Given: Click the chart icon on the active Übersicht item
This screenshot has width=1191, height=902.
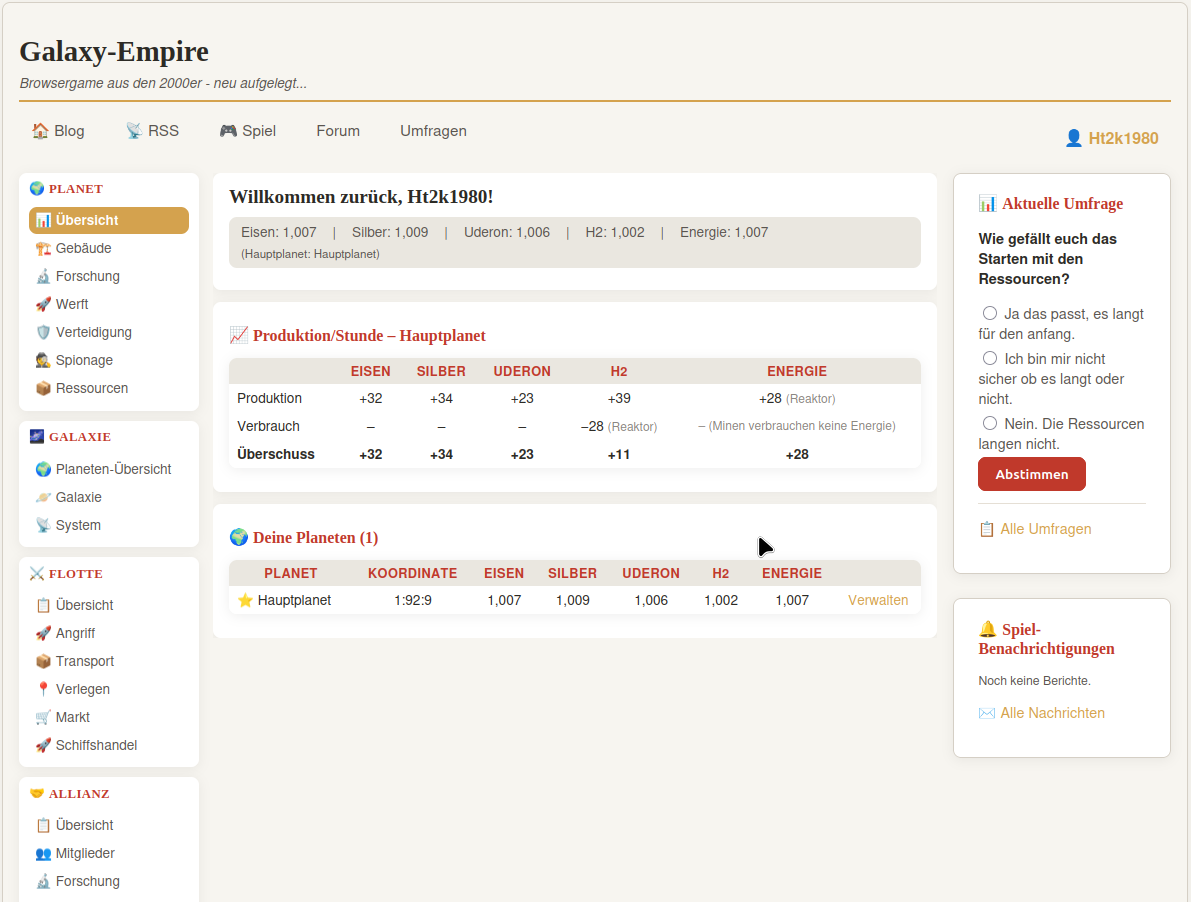Looking at the screenshot, I should pos(43,220).
